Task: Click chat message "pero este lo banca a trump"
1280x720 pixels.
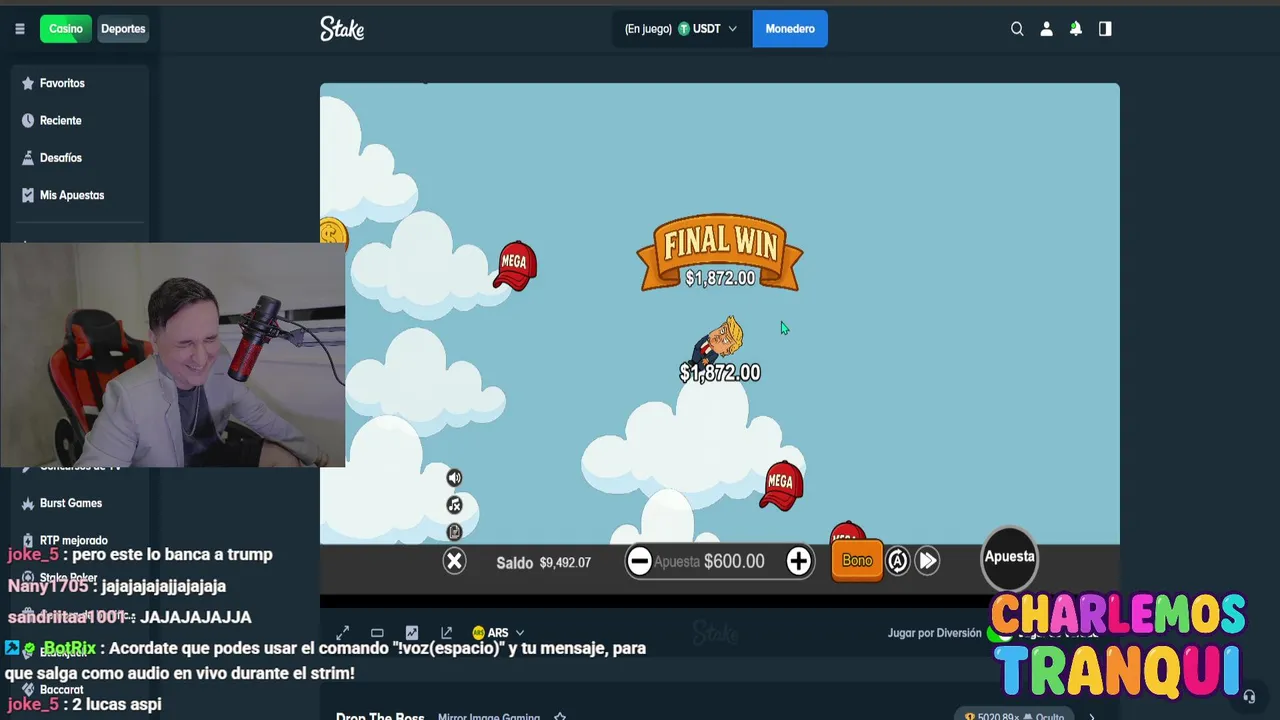Action: pyautogui.click(x=172, y=554)
